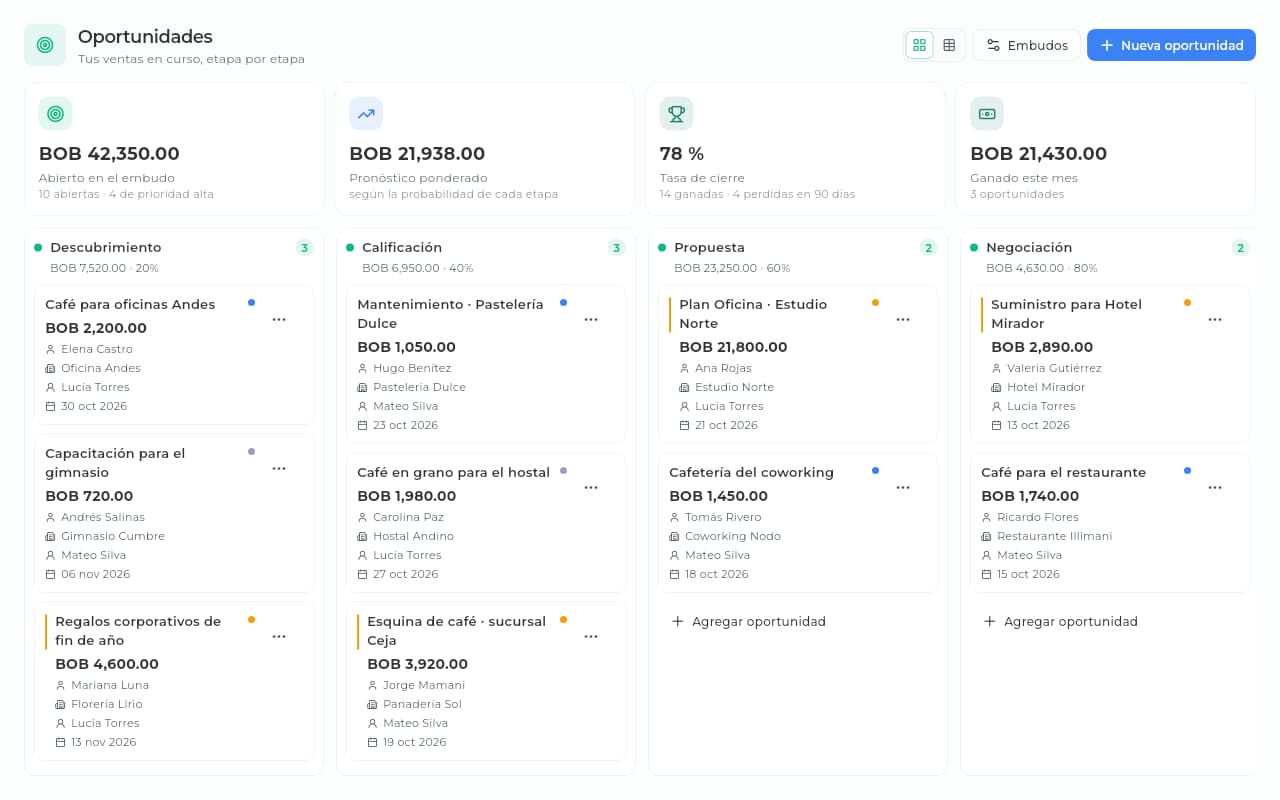Click gray priority dot on Café en grano para el hostal
Screen dimensions: 1280x800
(x=563, y=470)
